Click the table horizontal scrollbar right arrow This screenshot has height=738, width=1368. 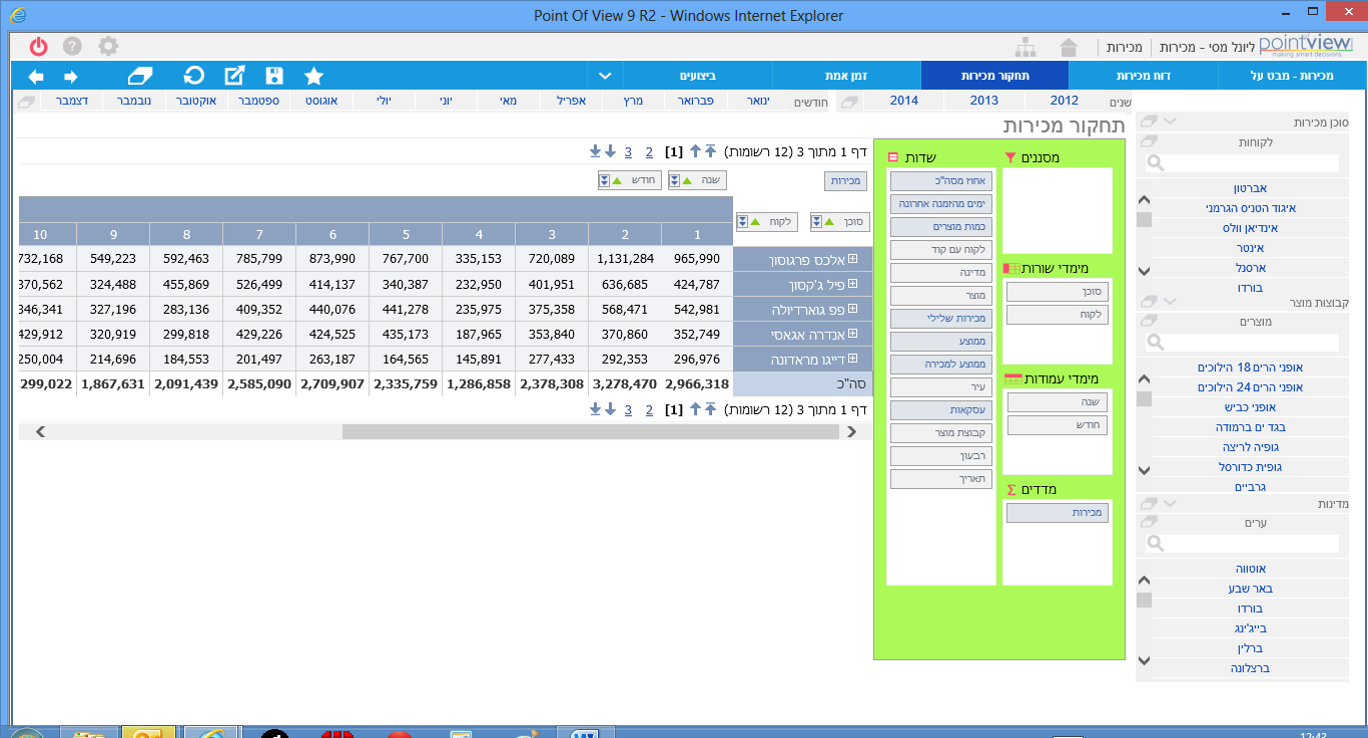852,432
